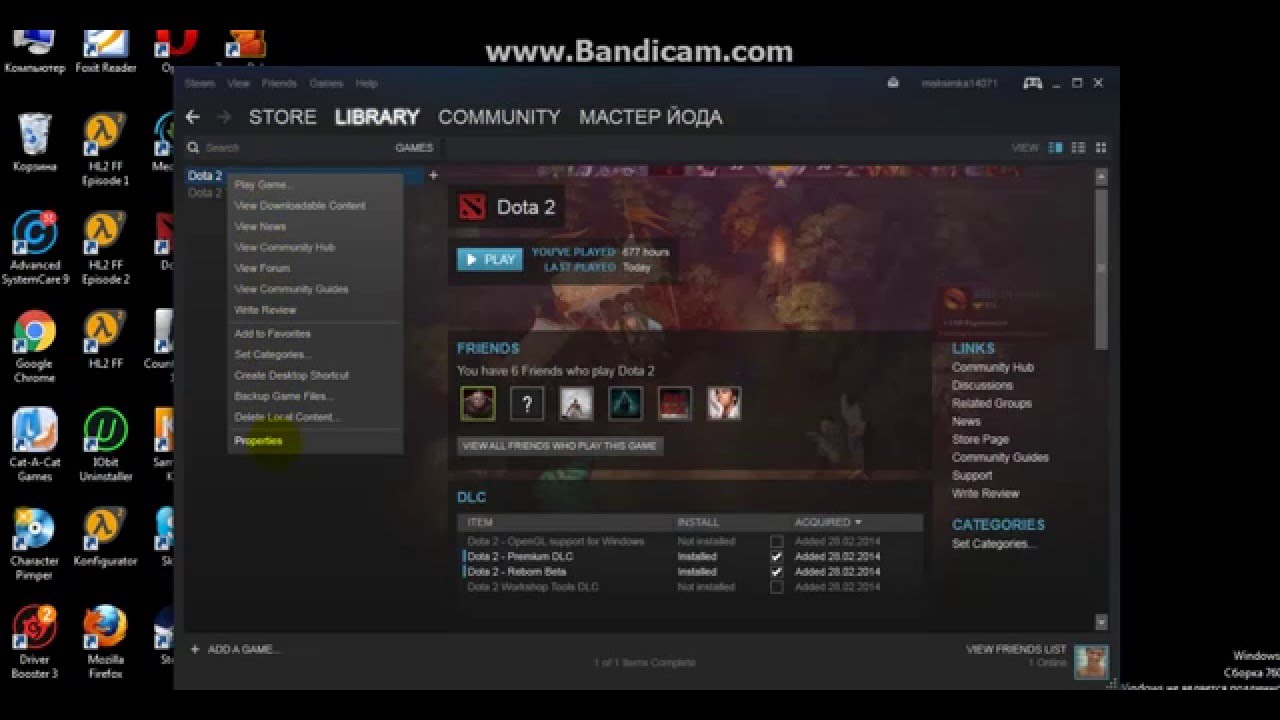1280x720 pixels.
Task: Open the Games menu in menu bar
Action: (x=326, y=83)
